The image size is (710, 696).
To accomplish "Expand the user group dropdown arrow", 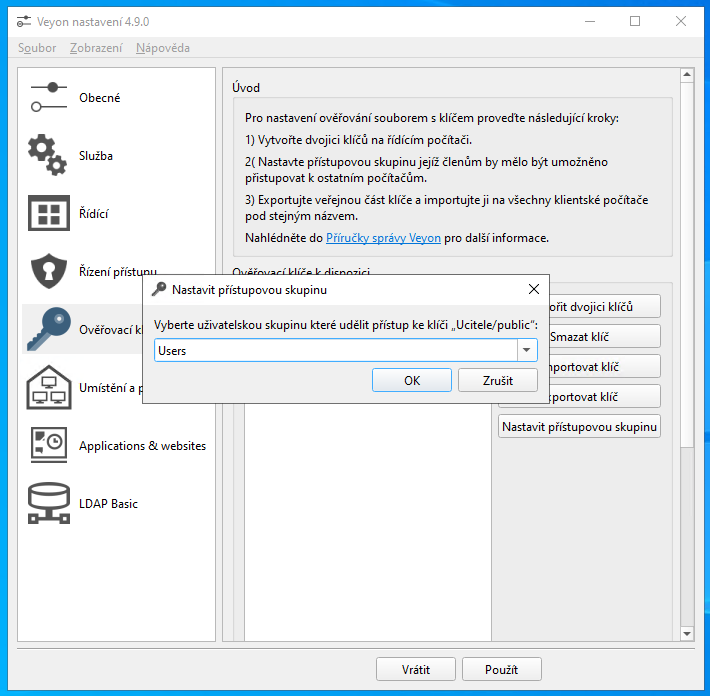I will [526, 351].
